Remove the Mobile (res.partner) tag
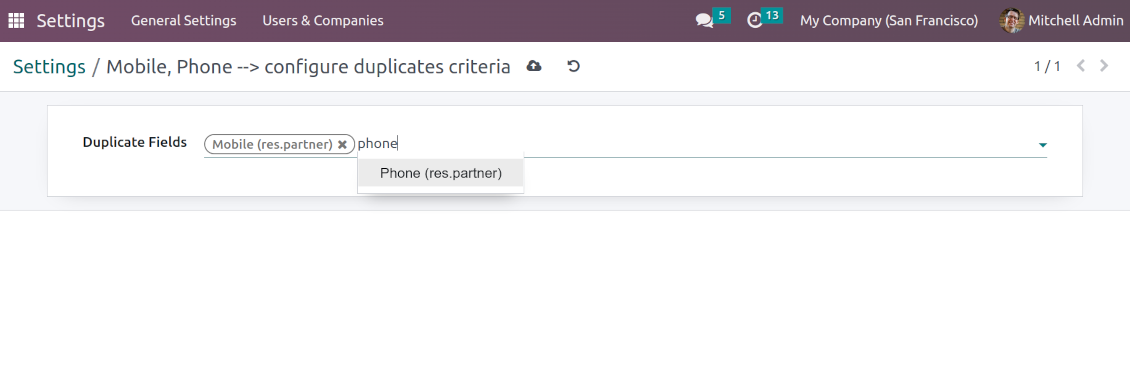 coord(342,144)
